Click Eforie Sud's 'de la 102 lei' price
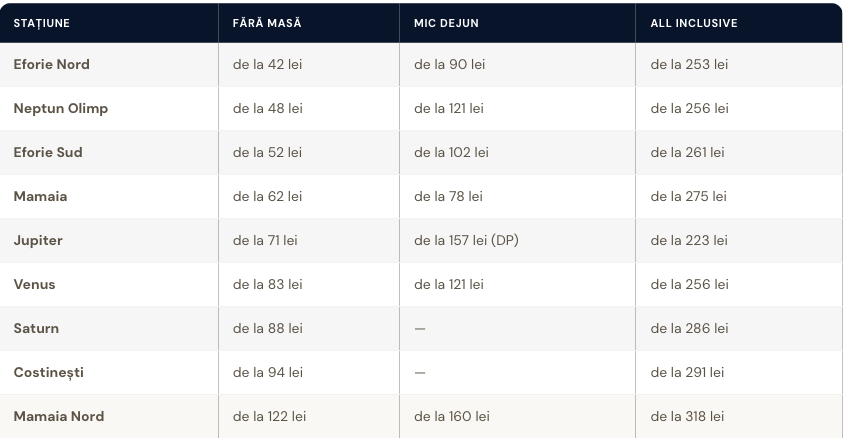The width and height of the screenshot is (845, 443). pyautogui.click(x=451, y=153)
